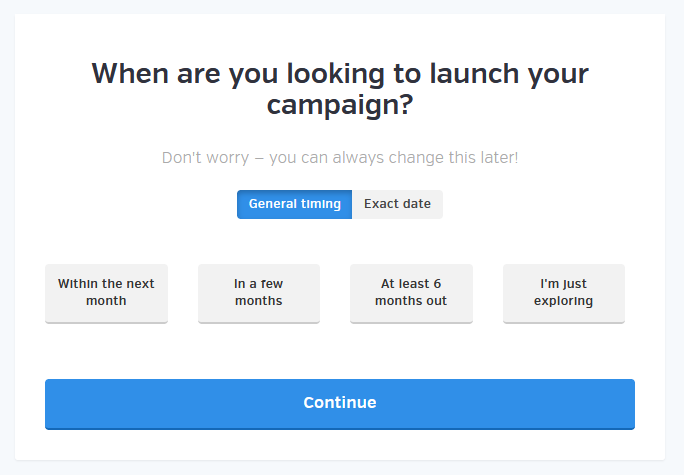Image resolution: width=684 pixels, height=475 pixels.
Task: Toggle timing mode to General timing
Action: (294, 204)
